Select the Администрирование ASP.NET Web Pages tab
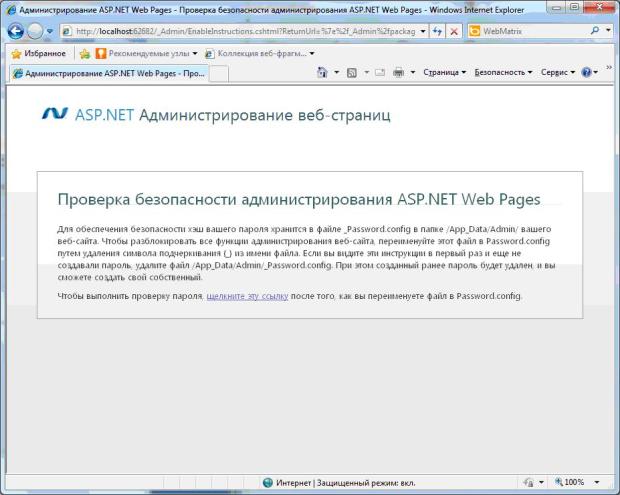Viewport: 620px width, 495px height. tap(109, 74)
